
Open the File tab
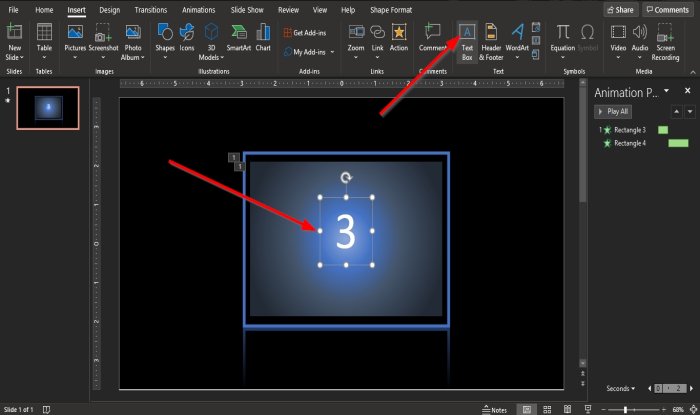tap(13, 10)
